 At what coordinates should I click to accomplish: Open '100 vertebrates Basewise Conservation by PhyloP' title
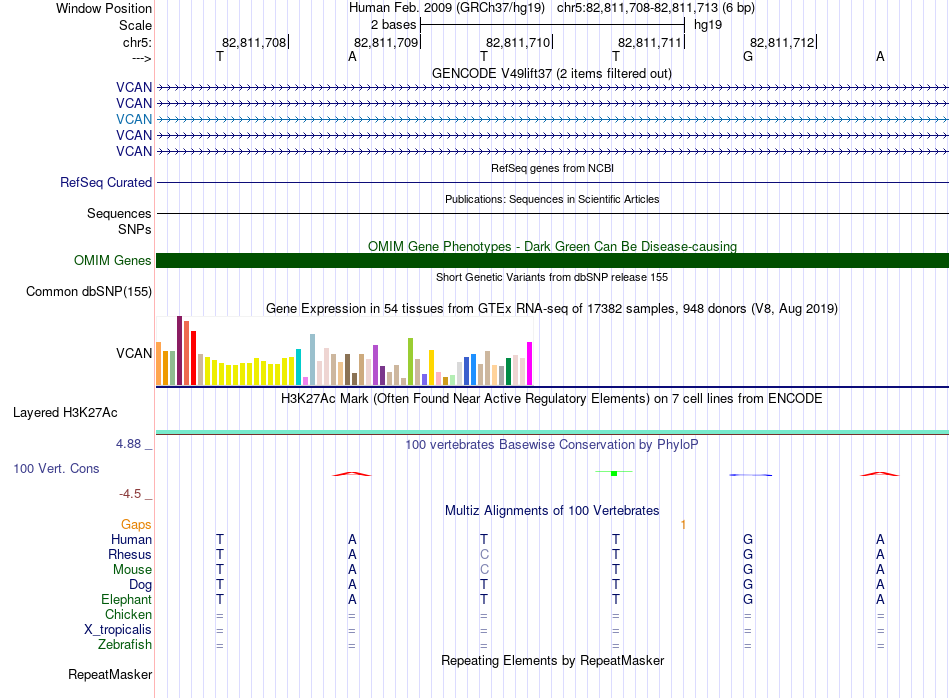tap(551, 445)
